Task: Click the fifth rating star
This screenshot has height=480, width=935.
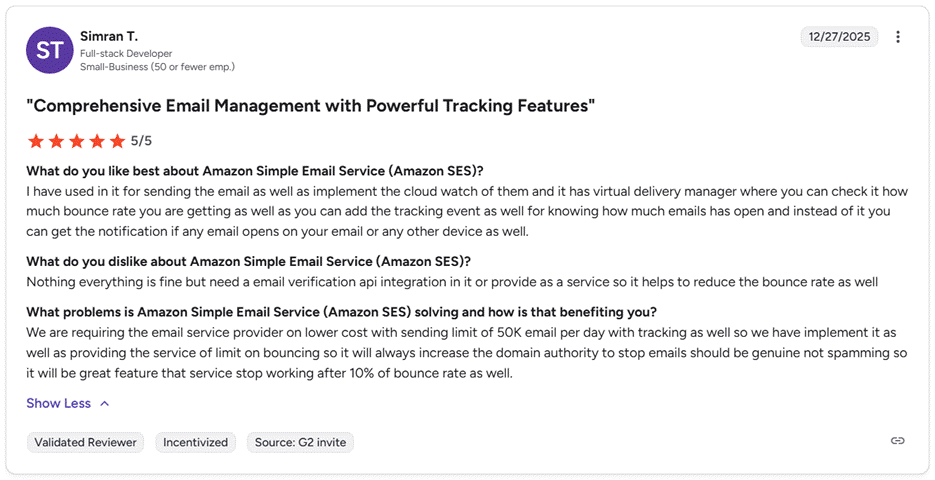Action: pos(118,141)
